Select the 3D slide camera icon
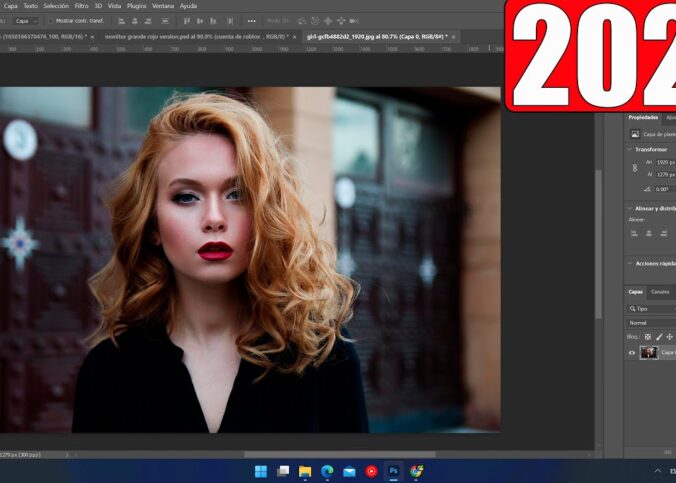 click(341, 21)
